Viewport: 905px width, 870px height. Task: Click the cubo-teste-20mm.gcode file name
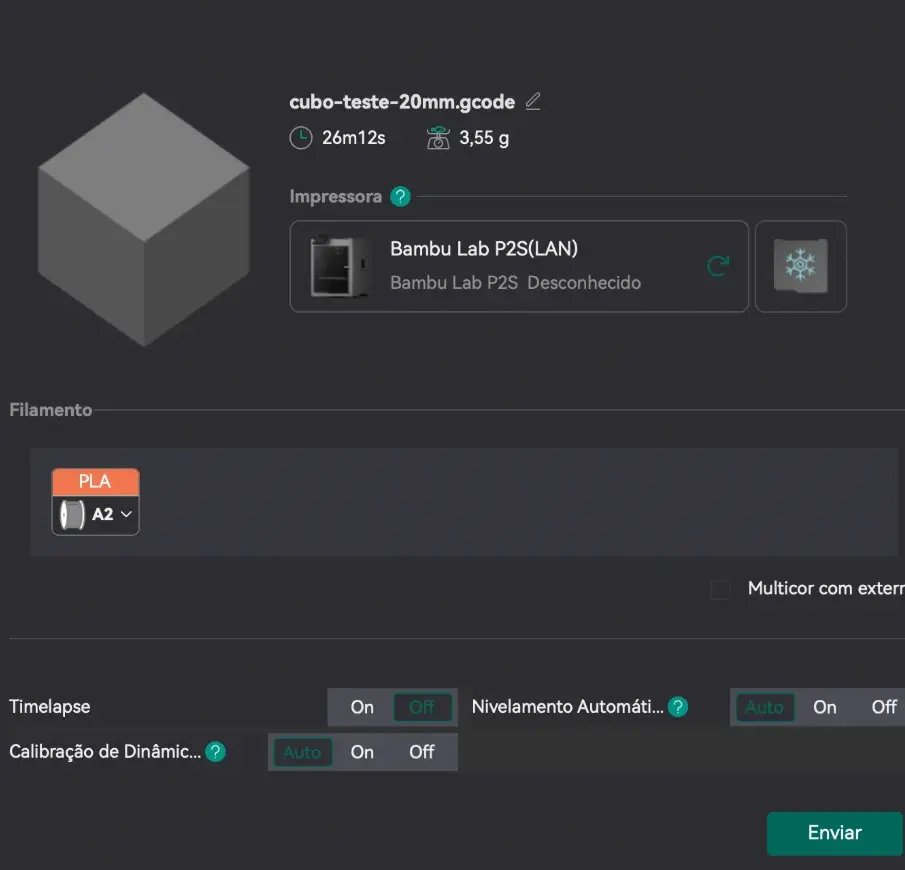[x=402, y=102]
